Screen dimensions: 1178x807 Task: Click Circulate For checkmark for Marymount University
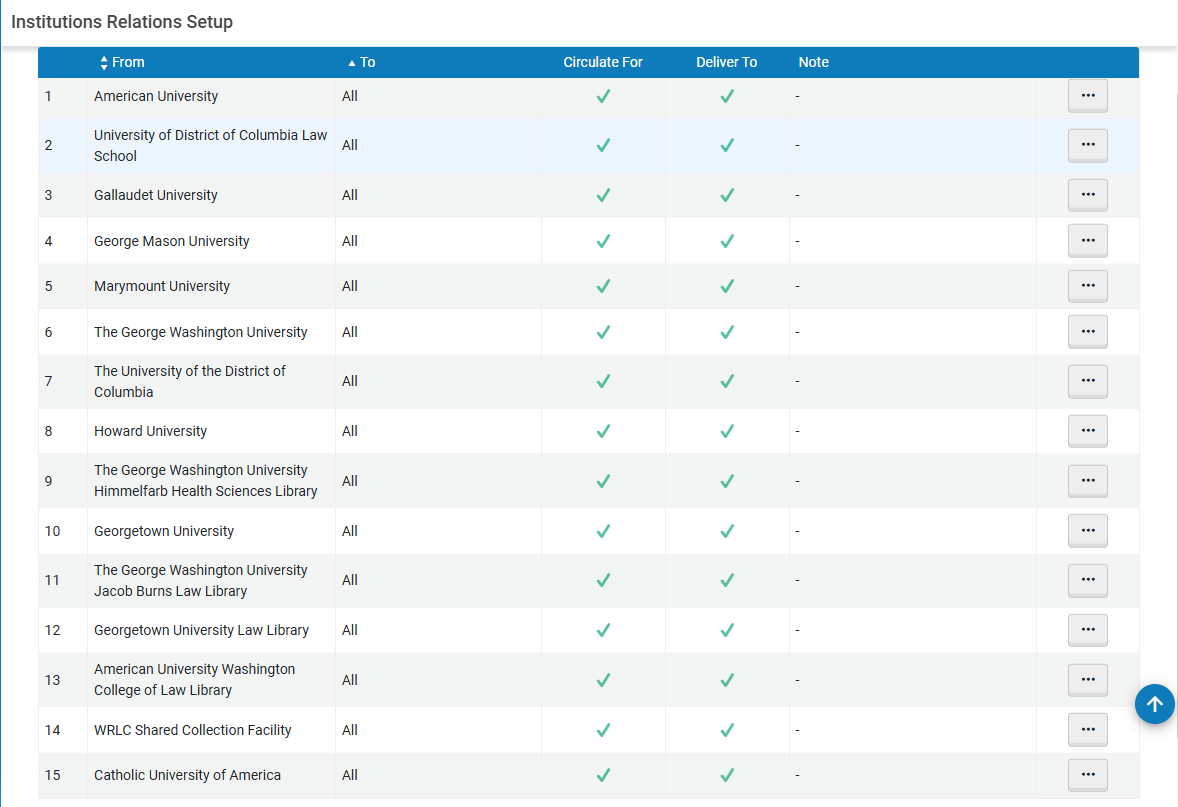click(603, 286)
